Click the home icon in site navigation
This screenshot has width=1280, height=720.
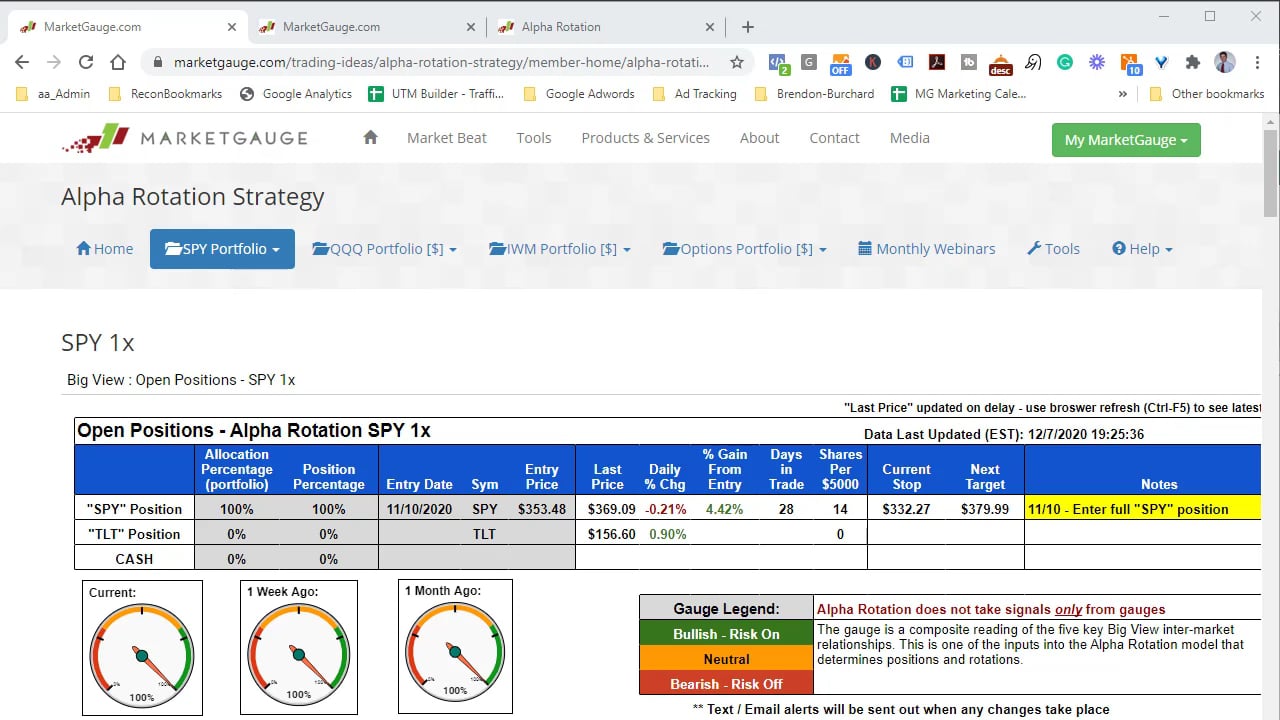pyautogui.click(x=370, y=138)
